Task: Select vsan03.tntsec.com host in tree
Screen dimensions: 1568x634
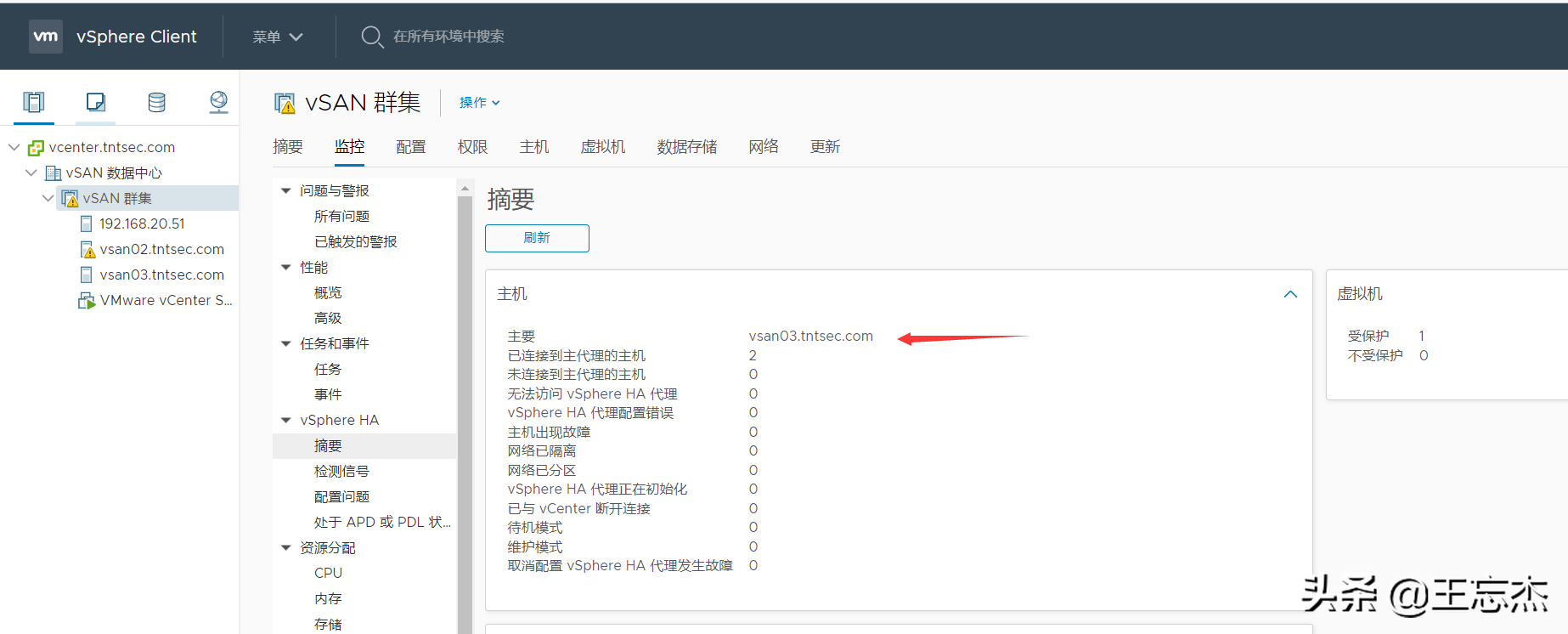Action: coord(162,275)
